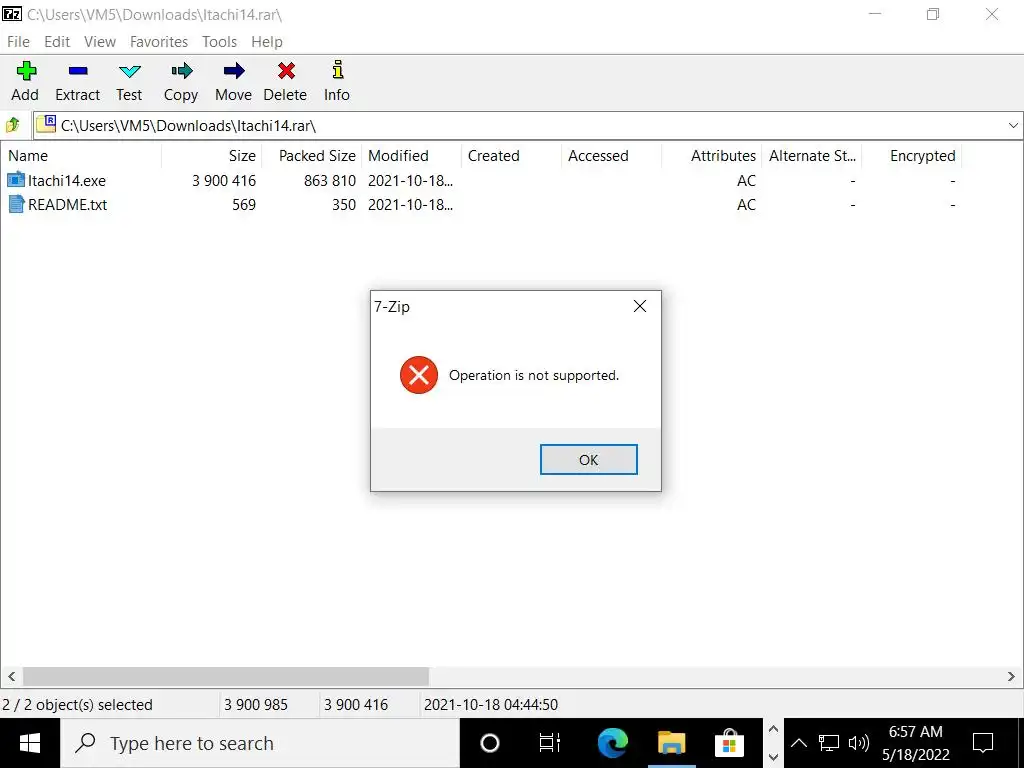
Task: Select the Itachi14.exe file icon
Action: pos(16,180)
